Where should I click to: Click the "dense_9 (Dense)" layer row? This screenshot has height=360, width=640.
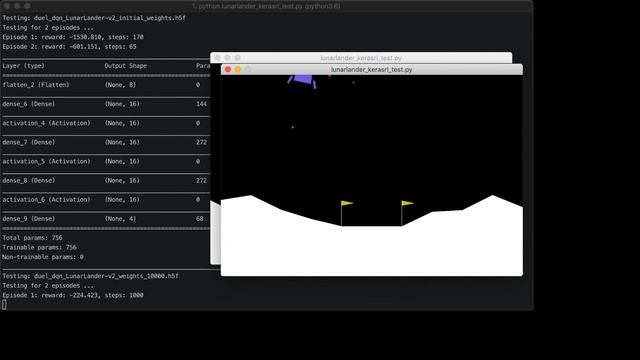click(29, 219)
